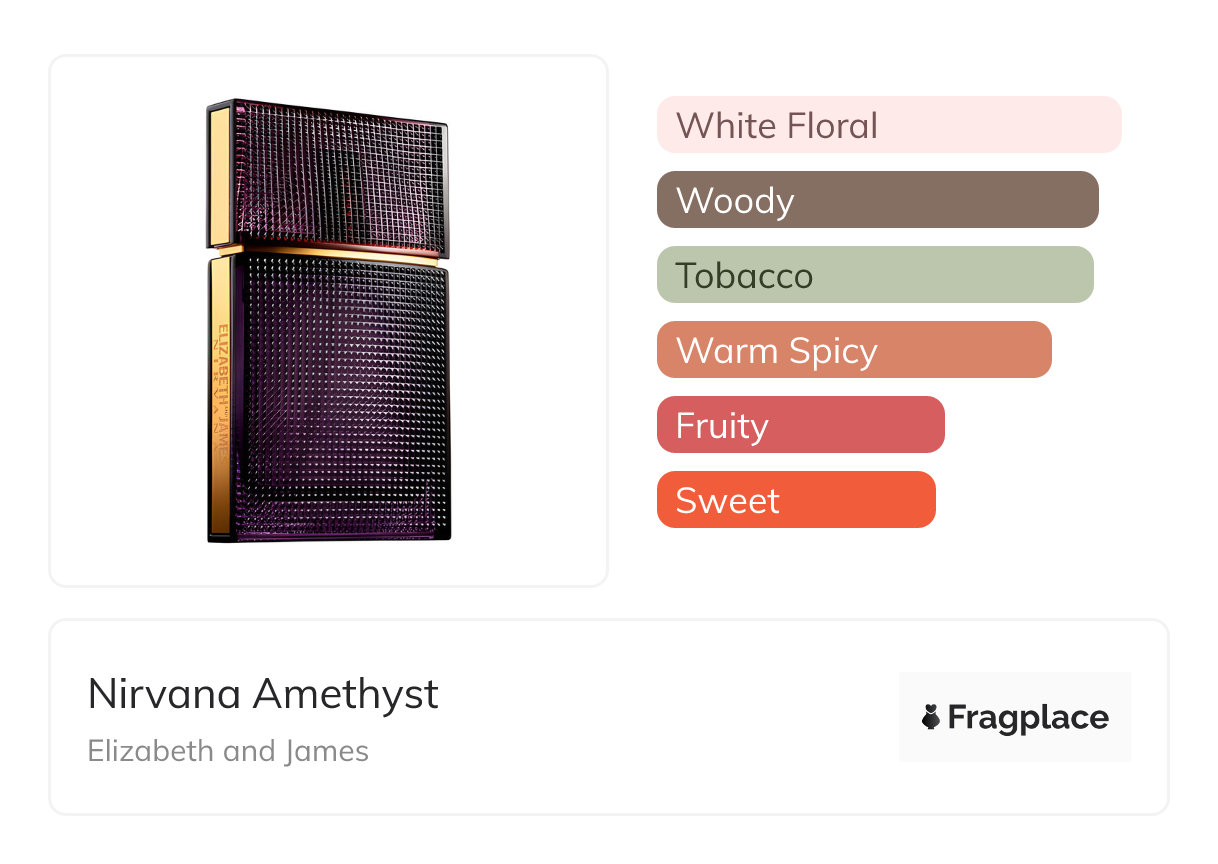The width and height of the screenshot is (1218, 864).
Task: Click the 'Woody' text label
Action: 735,201
